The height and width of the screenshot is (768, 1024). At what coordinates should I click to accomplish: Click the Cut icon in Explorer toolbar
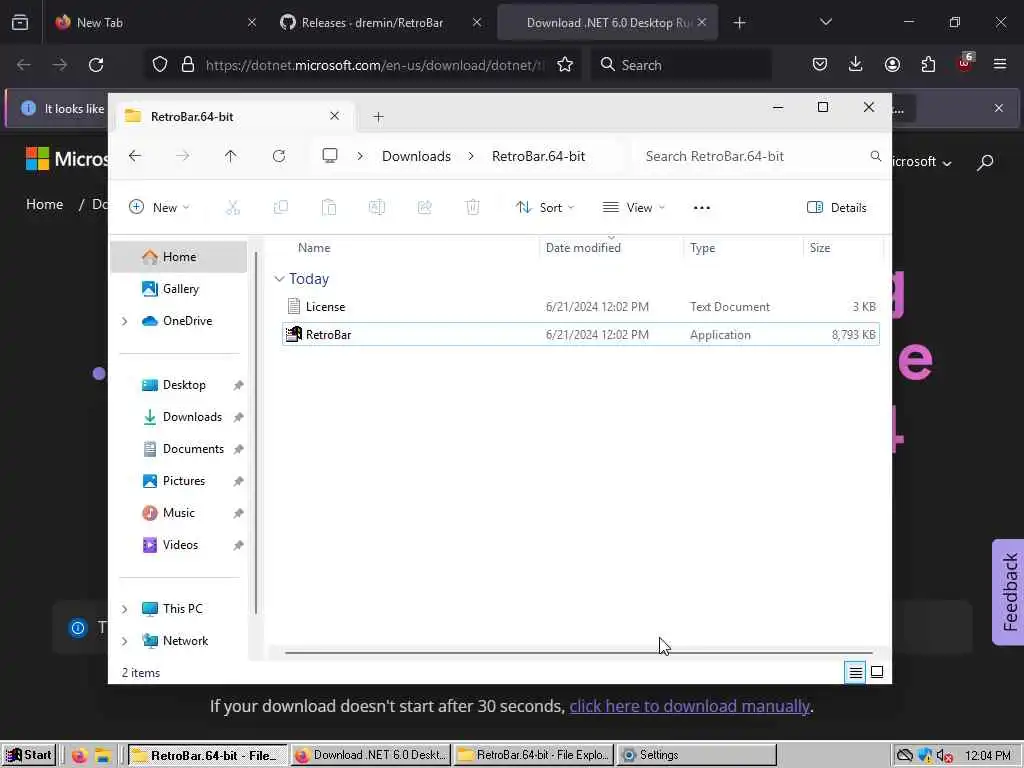pyautogui.click(x=233, y=208)
